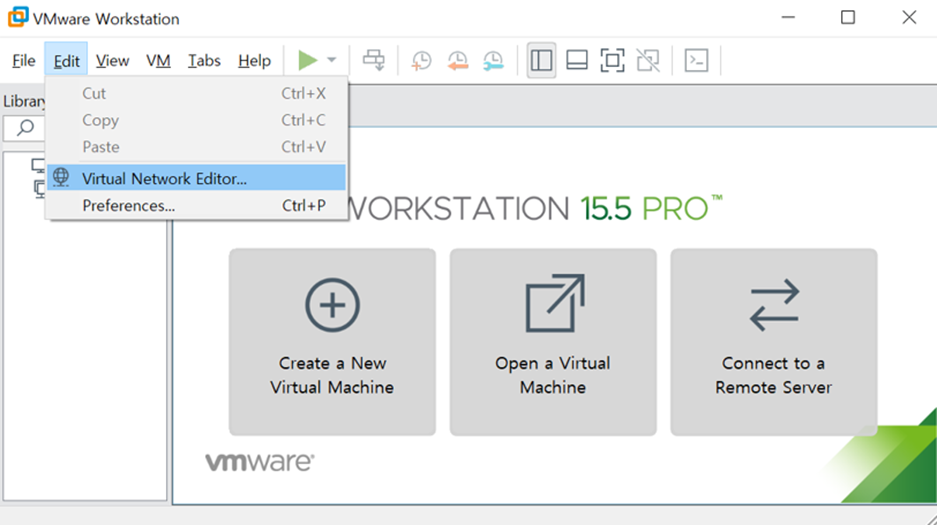937x525 pixels.
Task: Open the Help menu
Action: [x=255, y=60]
